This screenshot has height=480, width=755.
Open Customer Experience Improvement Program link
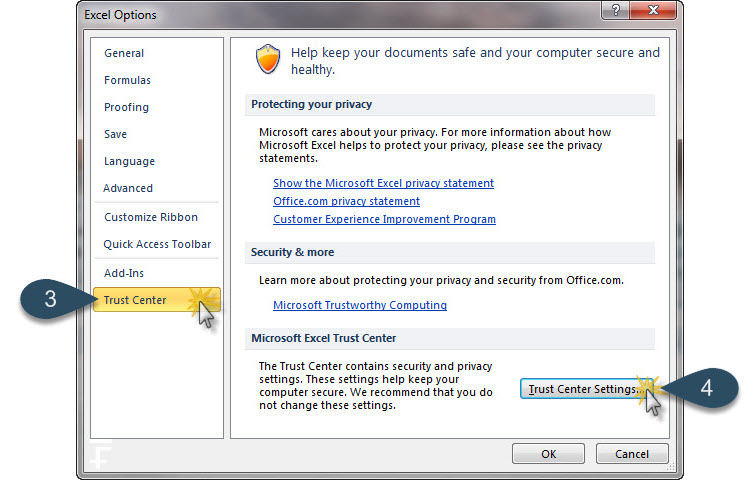point(384,219)
